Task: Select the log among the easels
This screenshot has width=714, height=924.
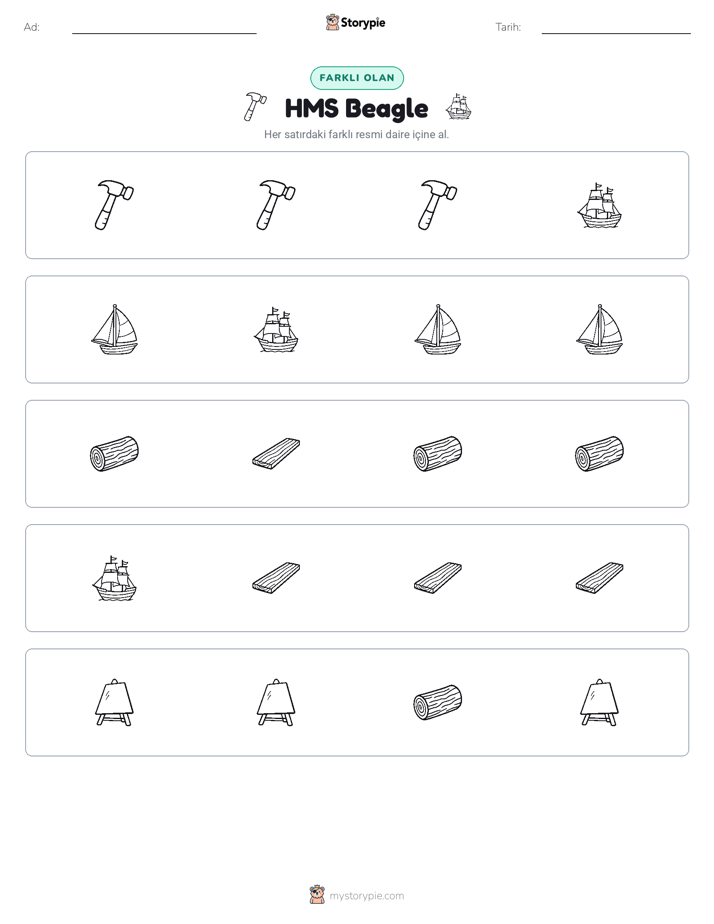Action: [x=438, y=702]
